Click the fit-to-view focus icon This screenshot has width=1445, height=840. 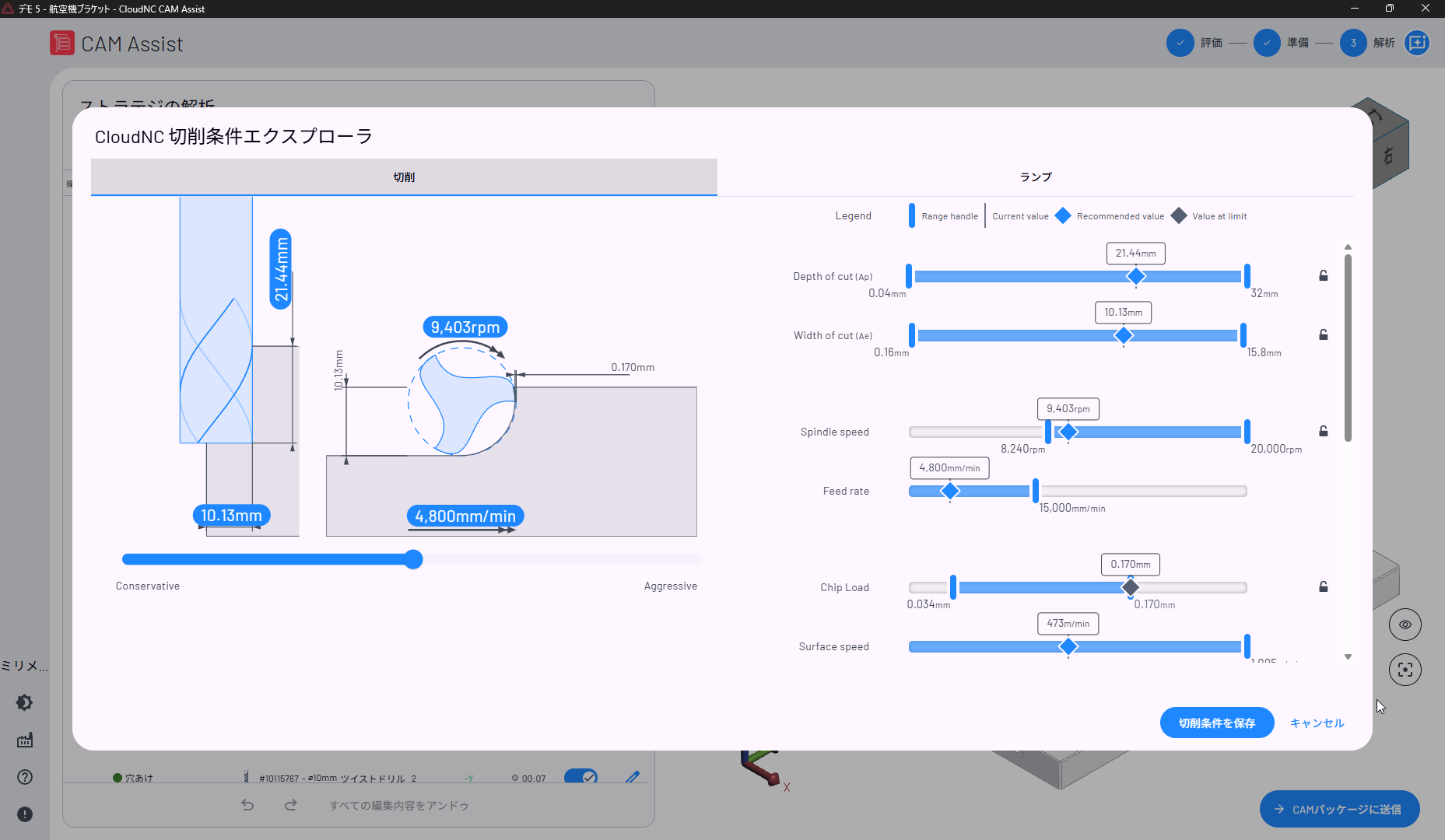[1405, 670]
